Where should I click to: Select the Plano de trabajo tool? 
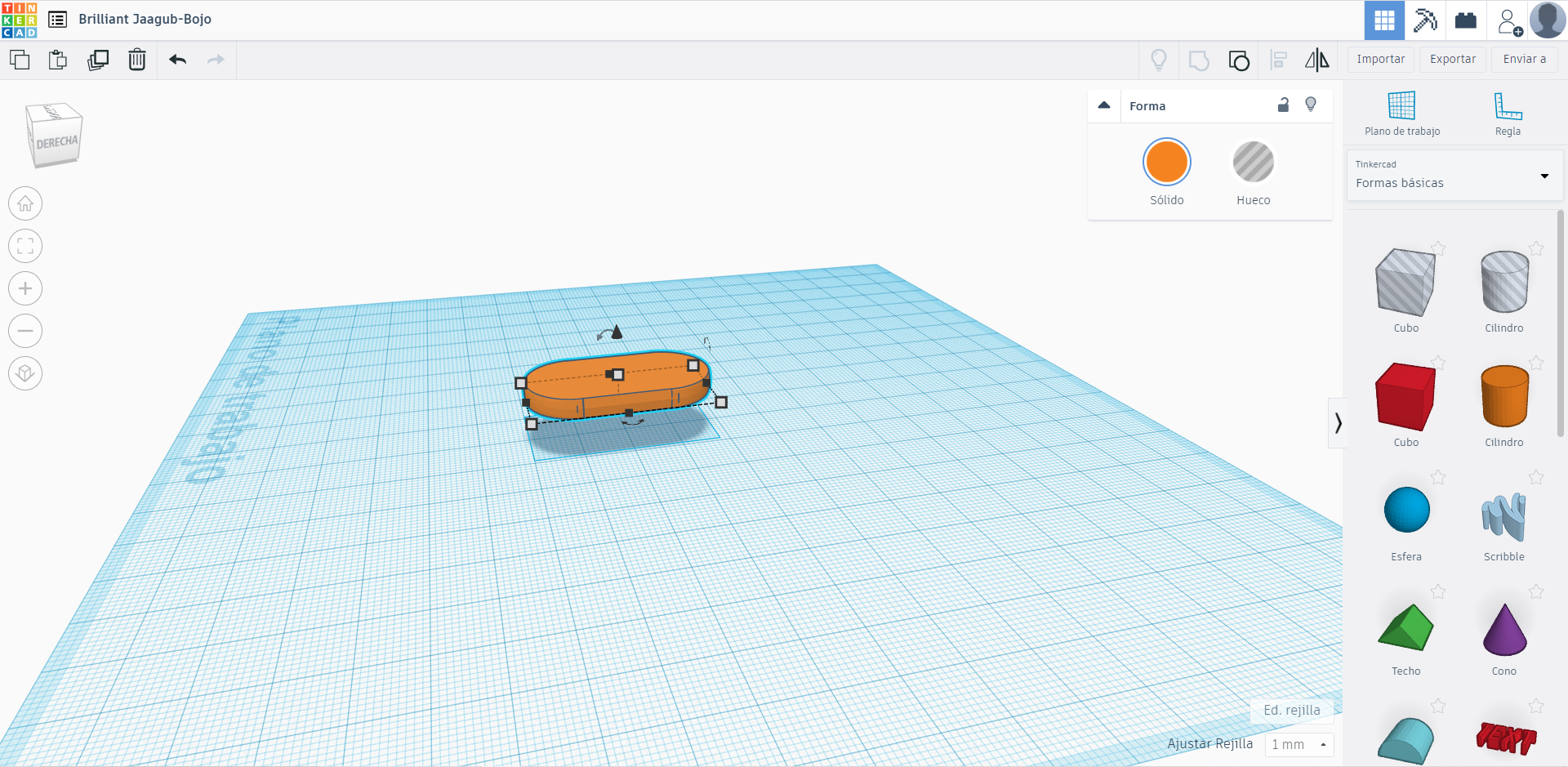1401,114
